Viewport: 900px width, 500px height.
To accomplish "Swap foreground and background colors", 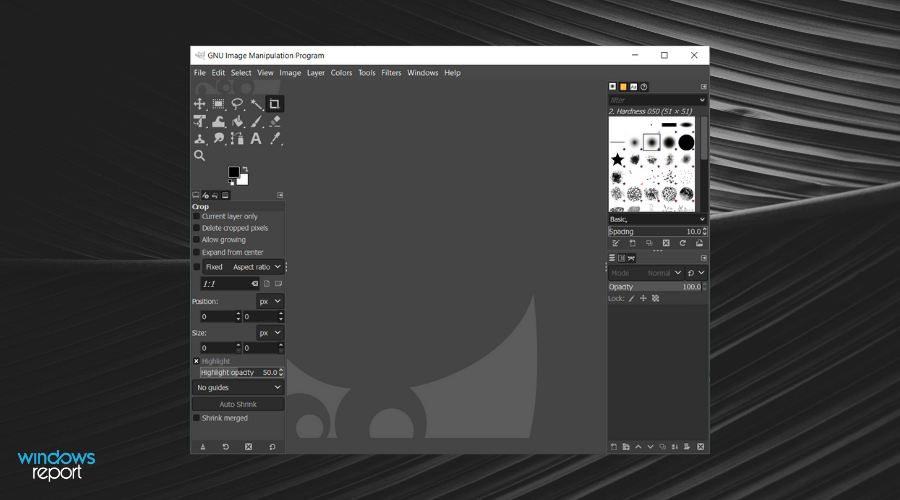I will click(x=245, y=169).
